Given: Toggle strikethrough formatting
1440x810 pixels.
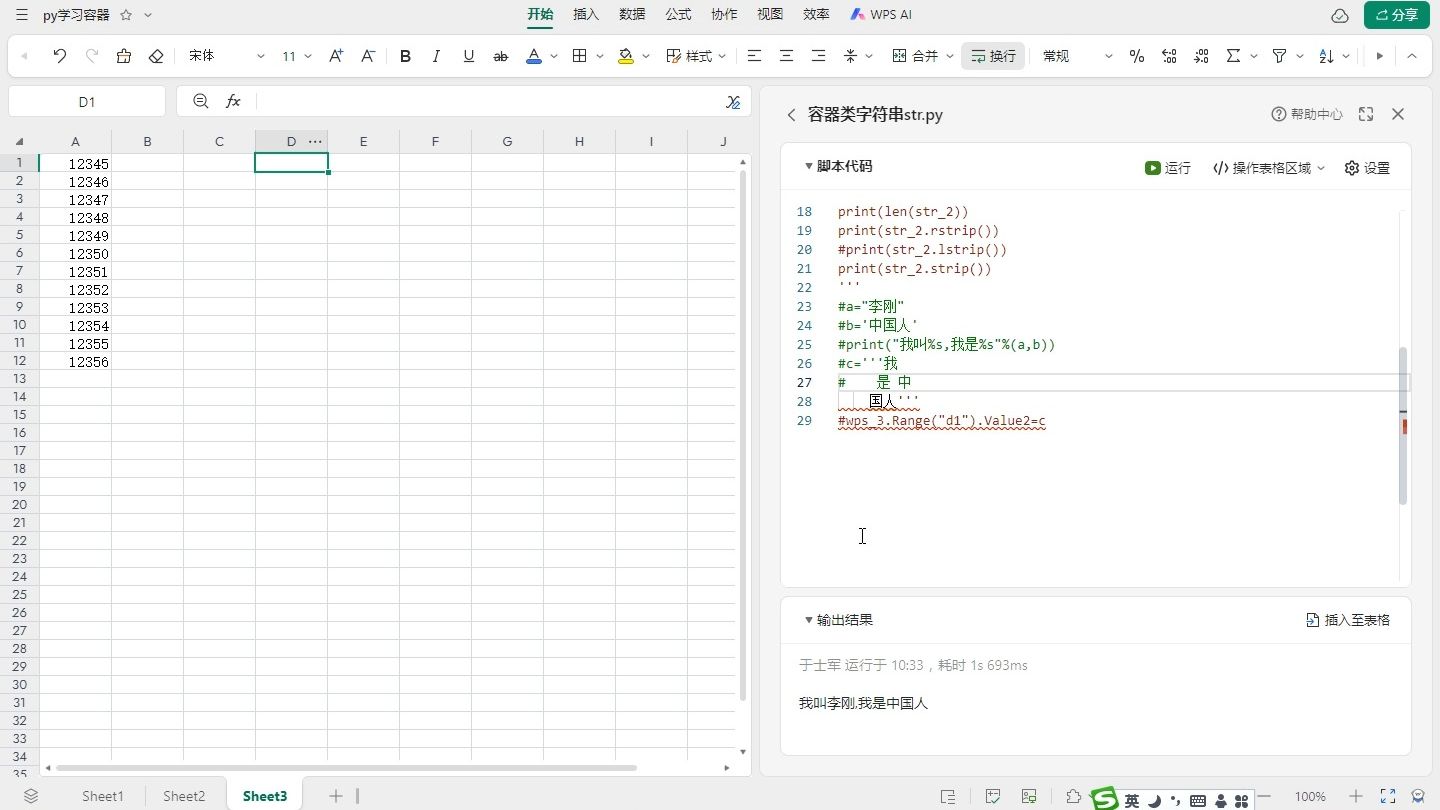Looking at the screenshot, I should (501, 56).
